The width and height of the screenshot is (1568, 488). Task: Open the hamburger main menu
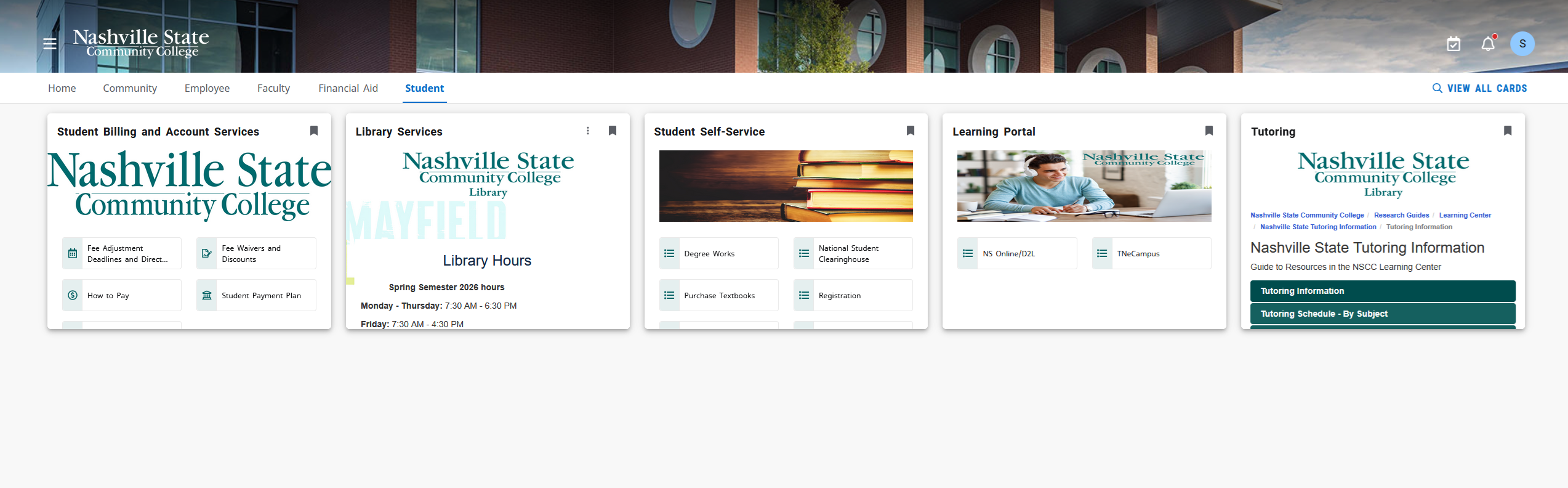[50, 44]
